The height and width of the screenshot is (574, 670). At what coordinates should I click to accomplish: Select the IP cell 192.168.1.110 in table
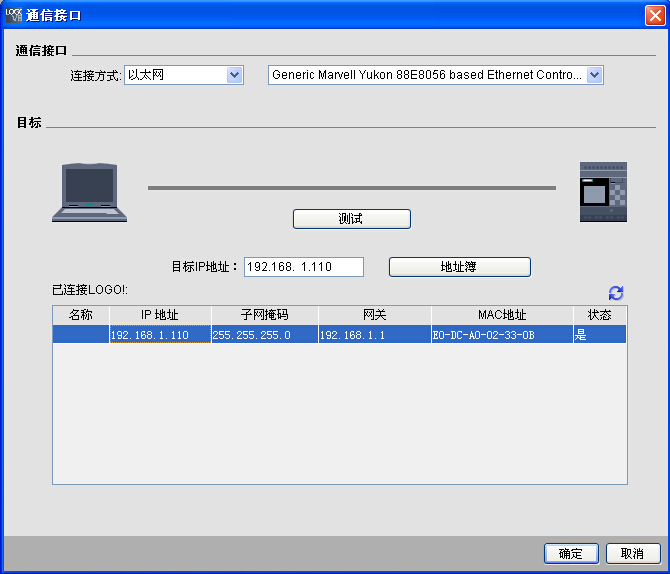[x=160, y=334]
